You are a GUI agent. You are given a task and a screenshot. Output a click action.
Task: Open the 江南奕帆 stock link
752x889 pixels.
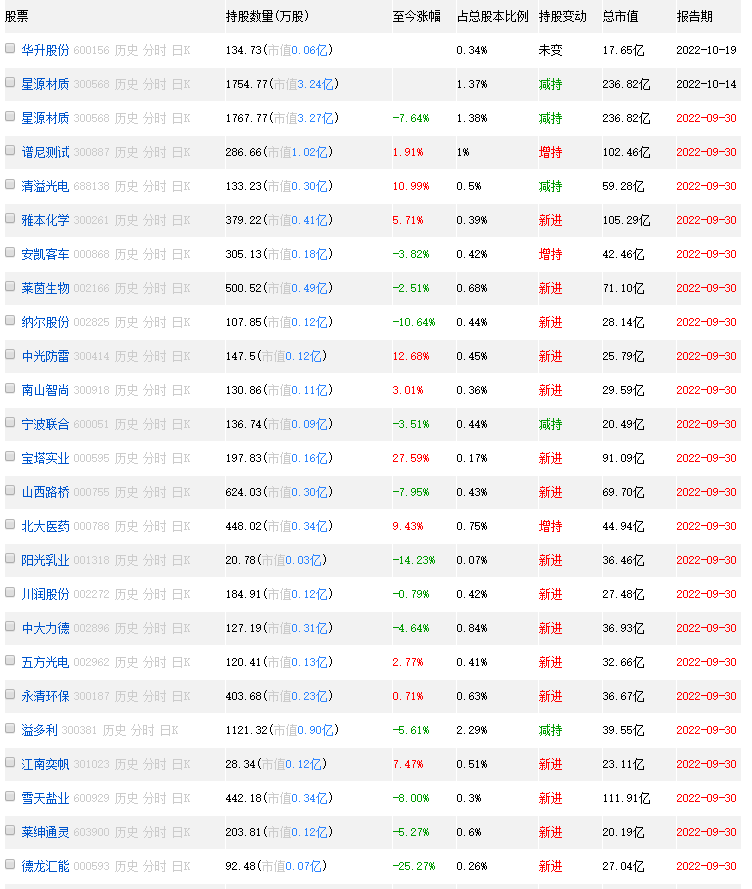point(45,765)
